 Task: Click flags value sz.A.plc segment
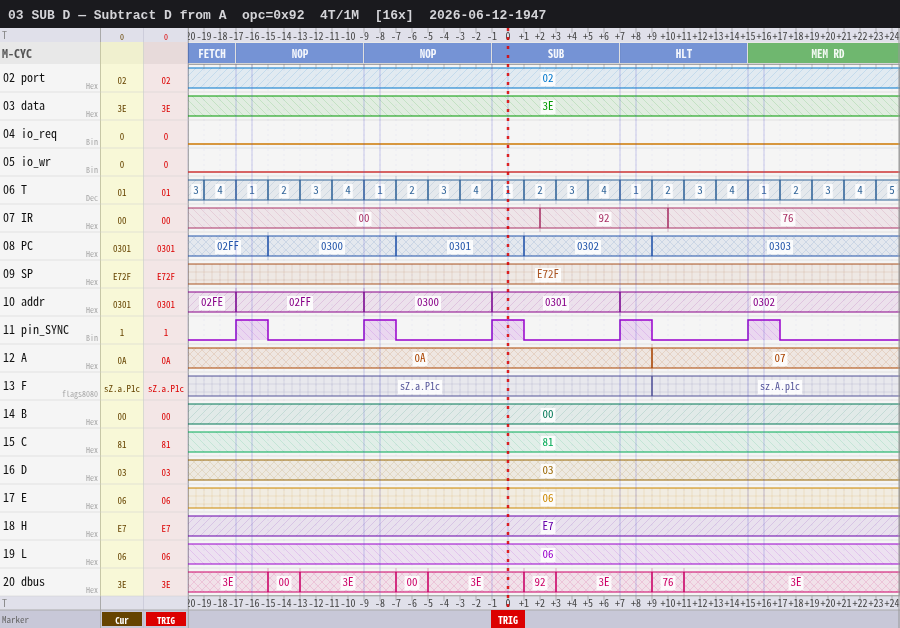pos(776,386)
